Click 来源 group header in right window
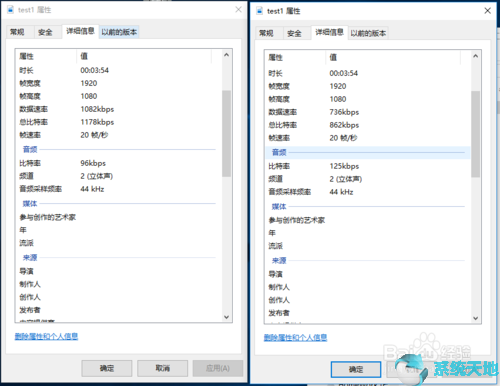 tap(368, 261)
